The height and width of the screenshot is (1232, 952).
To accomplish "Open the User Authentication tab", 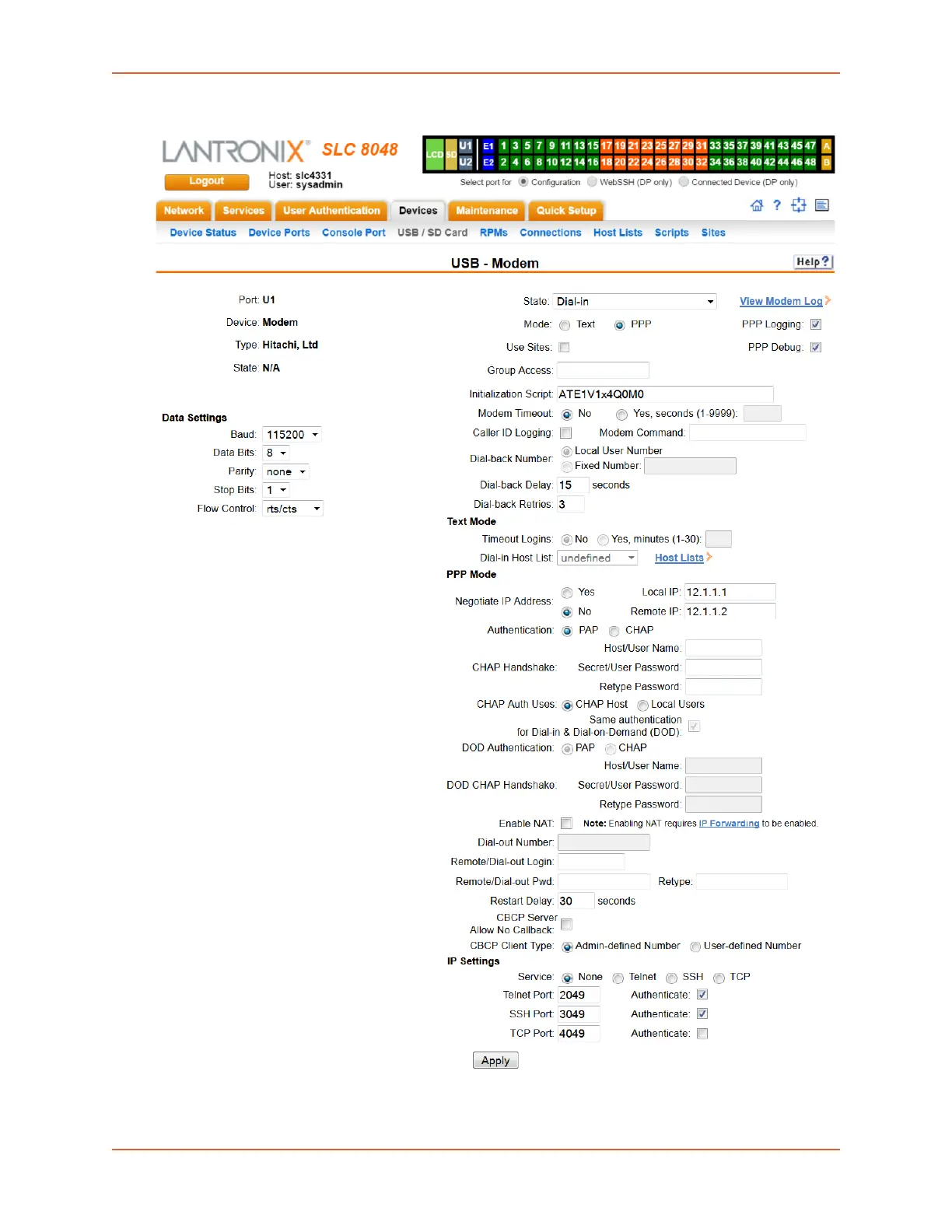I will [x=331, y=211].
